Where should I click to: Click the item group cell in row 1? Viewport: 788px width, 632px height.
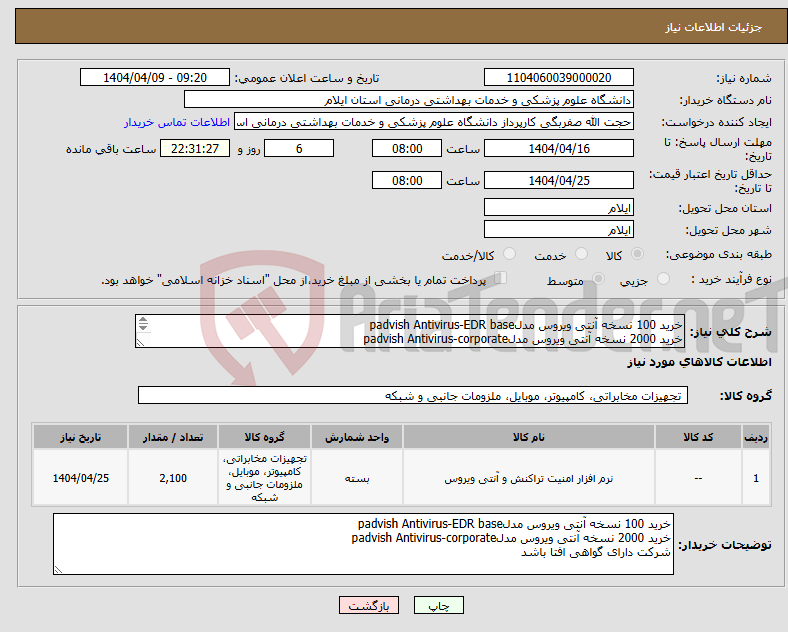pos(264,478)
